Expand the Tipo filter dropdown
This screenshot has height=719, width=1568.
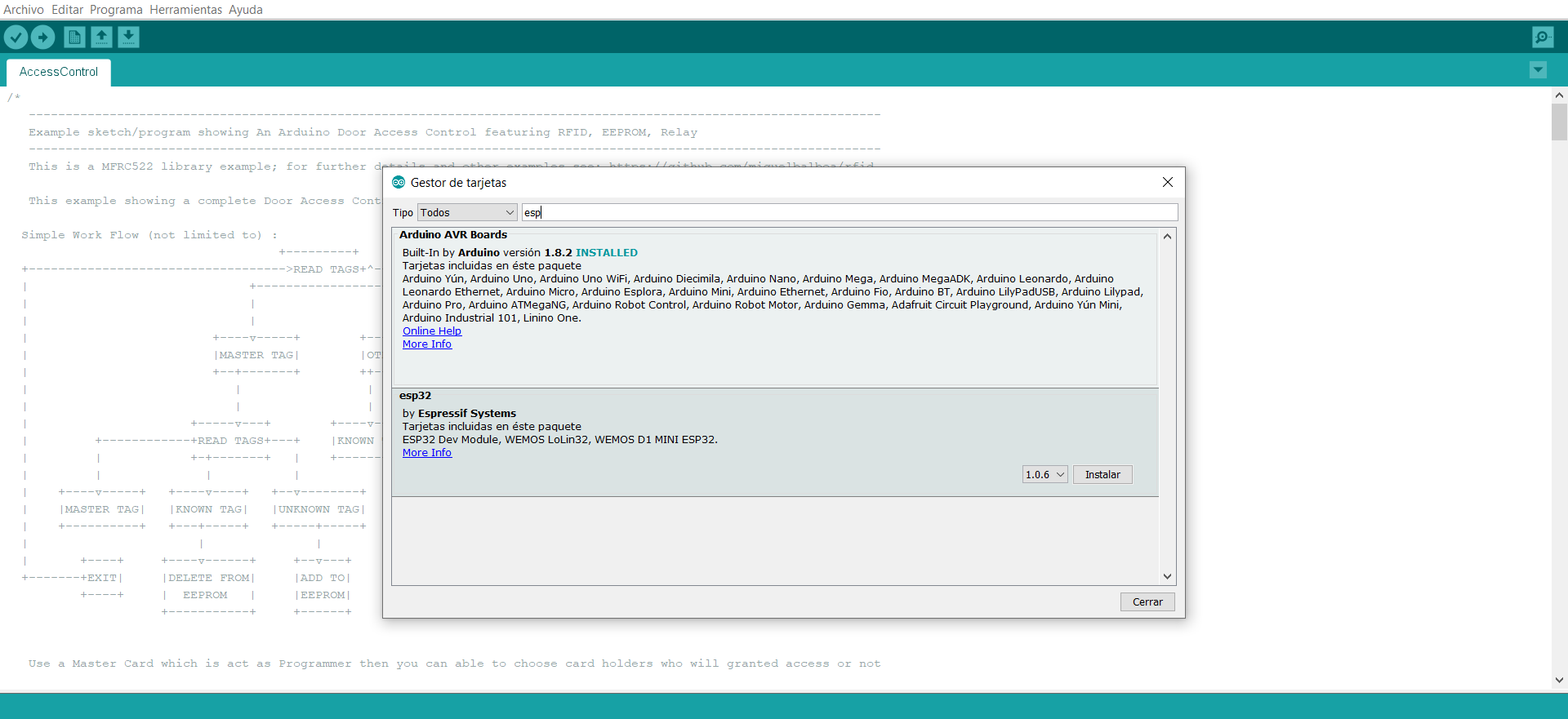467,212
